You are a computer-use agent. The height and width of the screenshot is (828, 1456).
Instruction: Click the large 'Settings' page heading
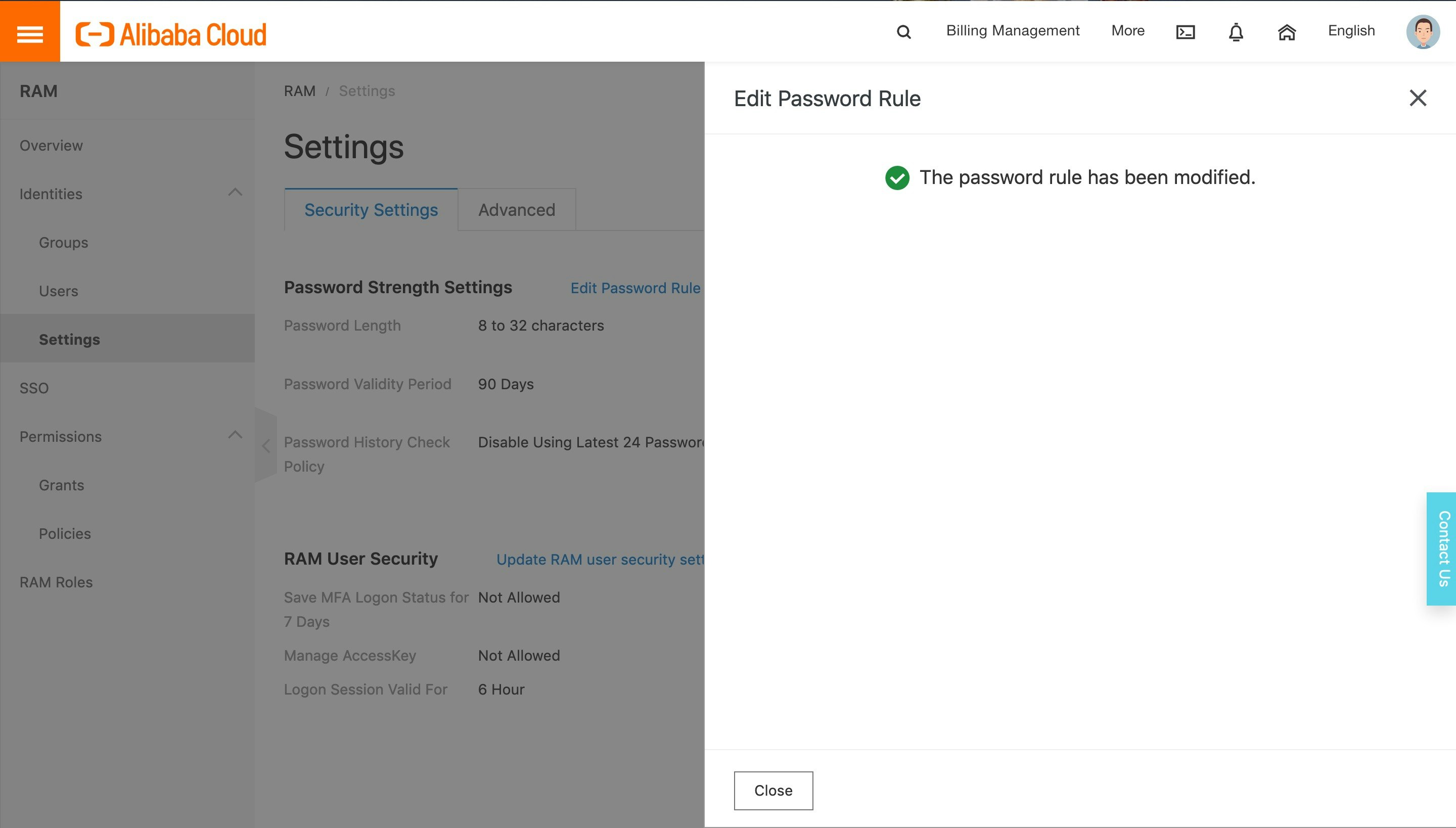tap(344, 147)
